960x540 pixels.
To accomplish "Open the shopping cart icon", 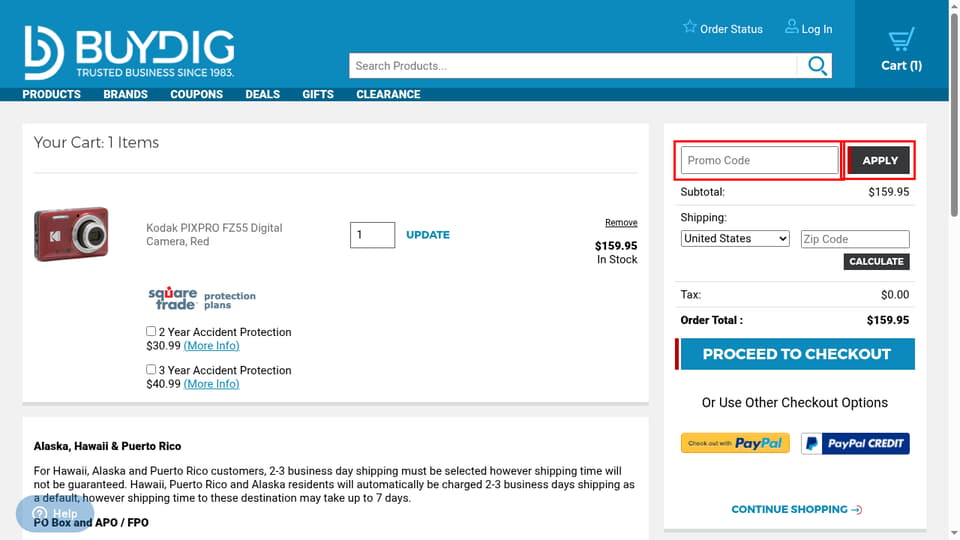I will [x=901, y=40].
